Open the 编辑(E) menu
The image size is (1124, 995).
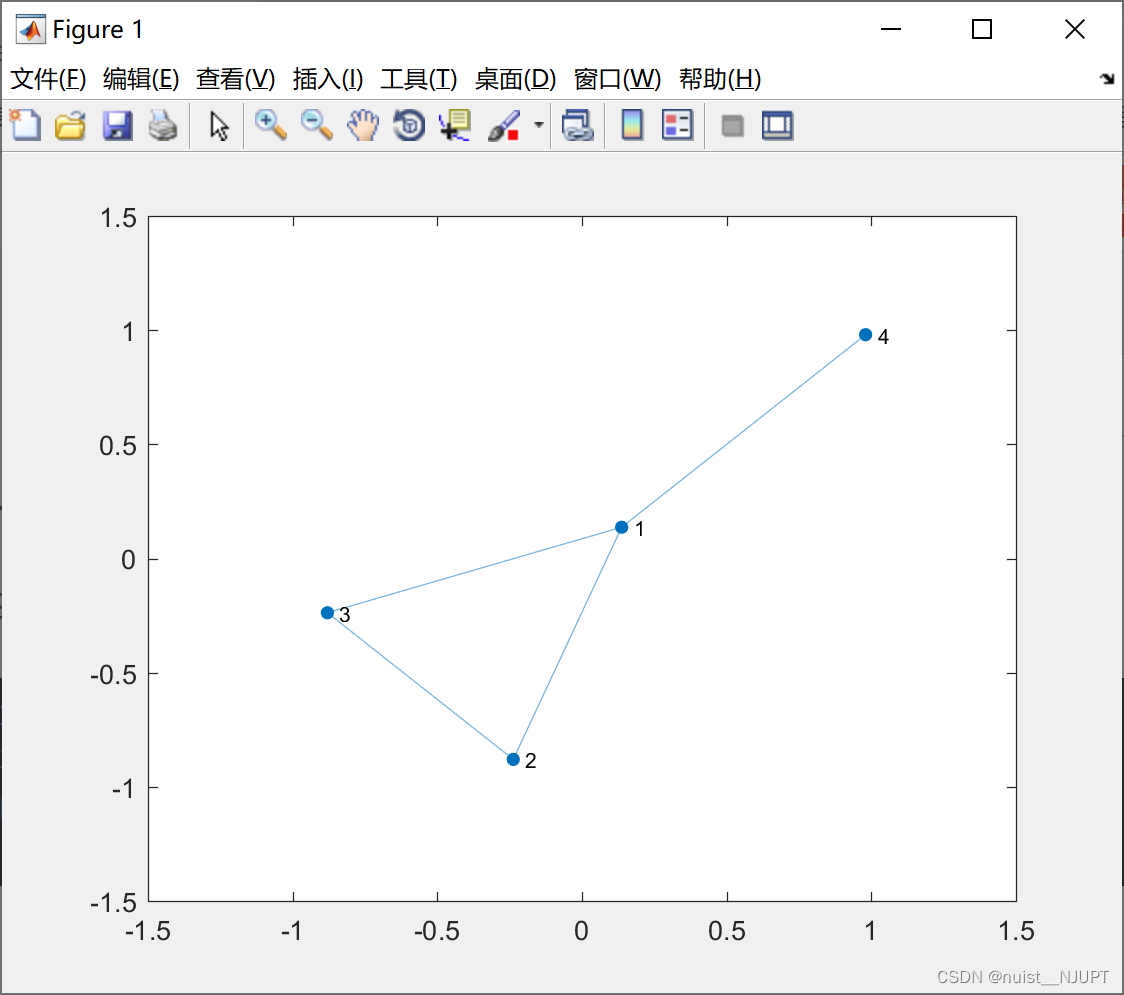tap(140, 79)
